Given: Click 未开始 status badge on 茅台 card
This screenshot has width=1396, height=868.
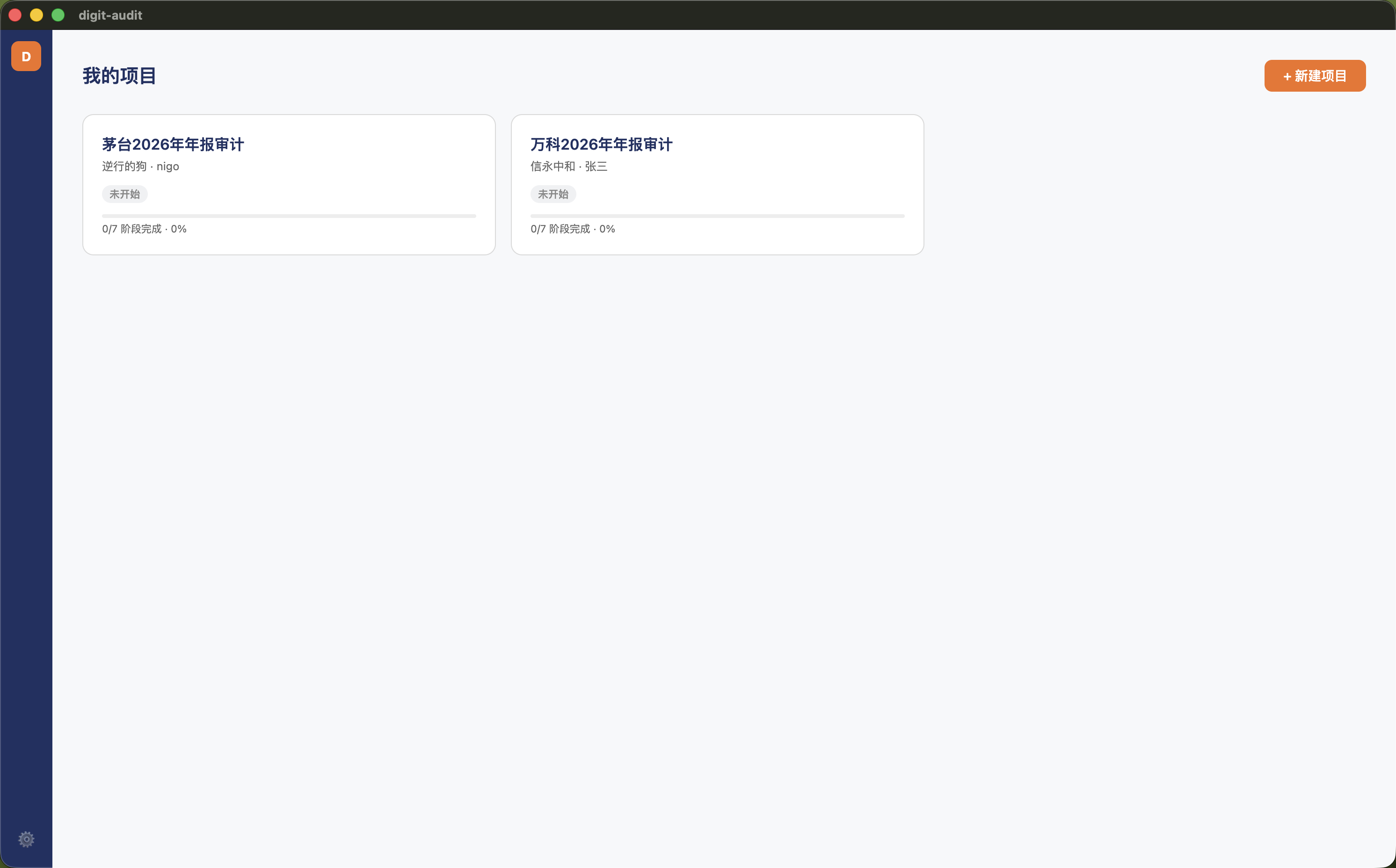Looking at the screenshot, I should pos(124,194).
